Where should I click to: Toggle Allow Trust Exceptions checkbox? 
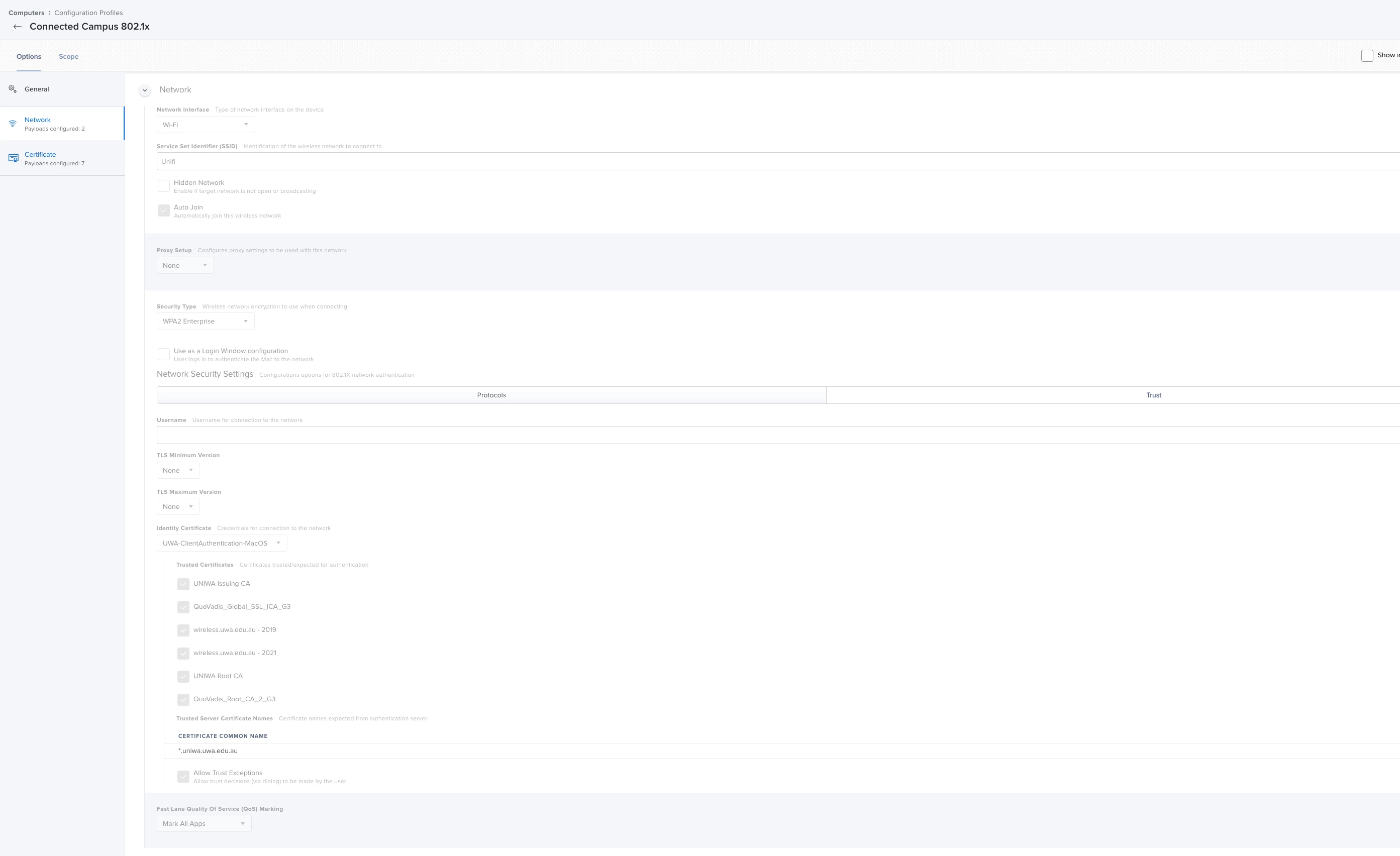[183, 777]
